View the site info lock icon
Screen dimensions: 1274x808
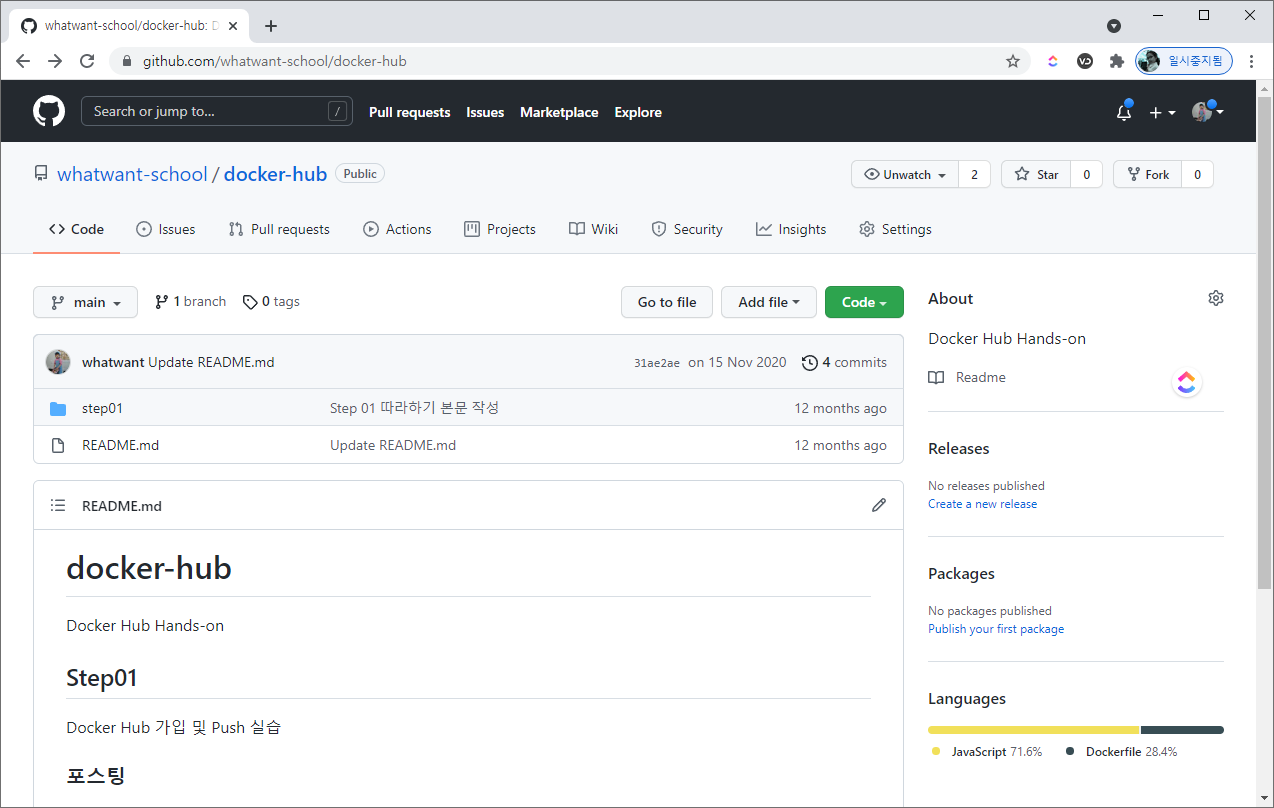point(126,61)
